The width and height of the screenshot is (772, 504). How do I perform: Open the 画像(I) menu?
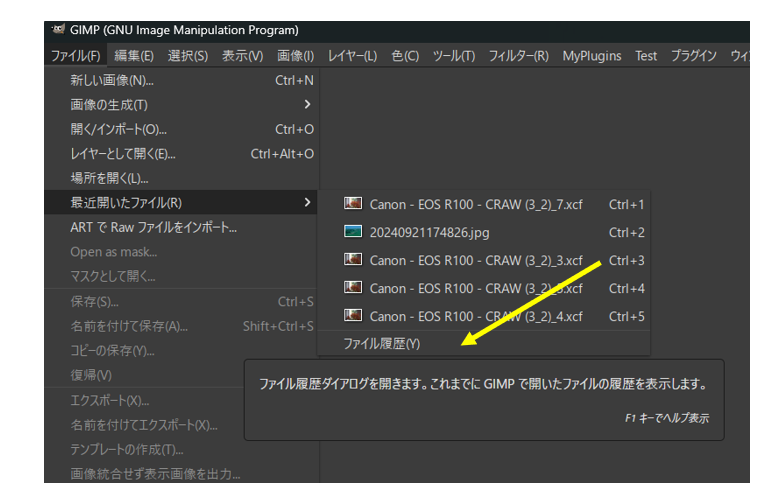(x=295, y=56)
